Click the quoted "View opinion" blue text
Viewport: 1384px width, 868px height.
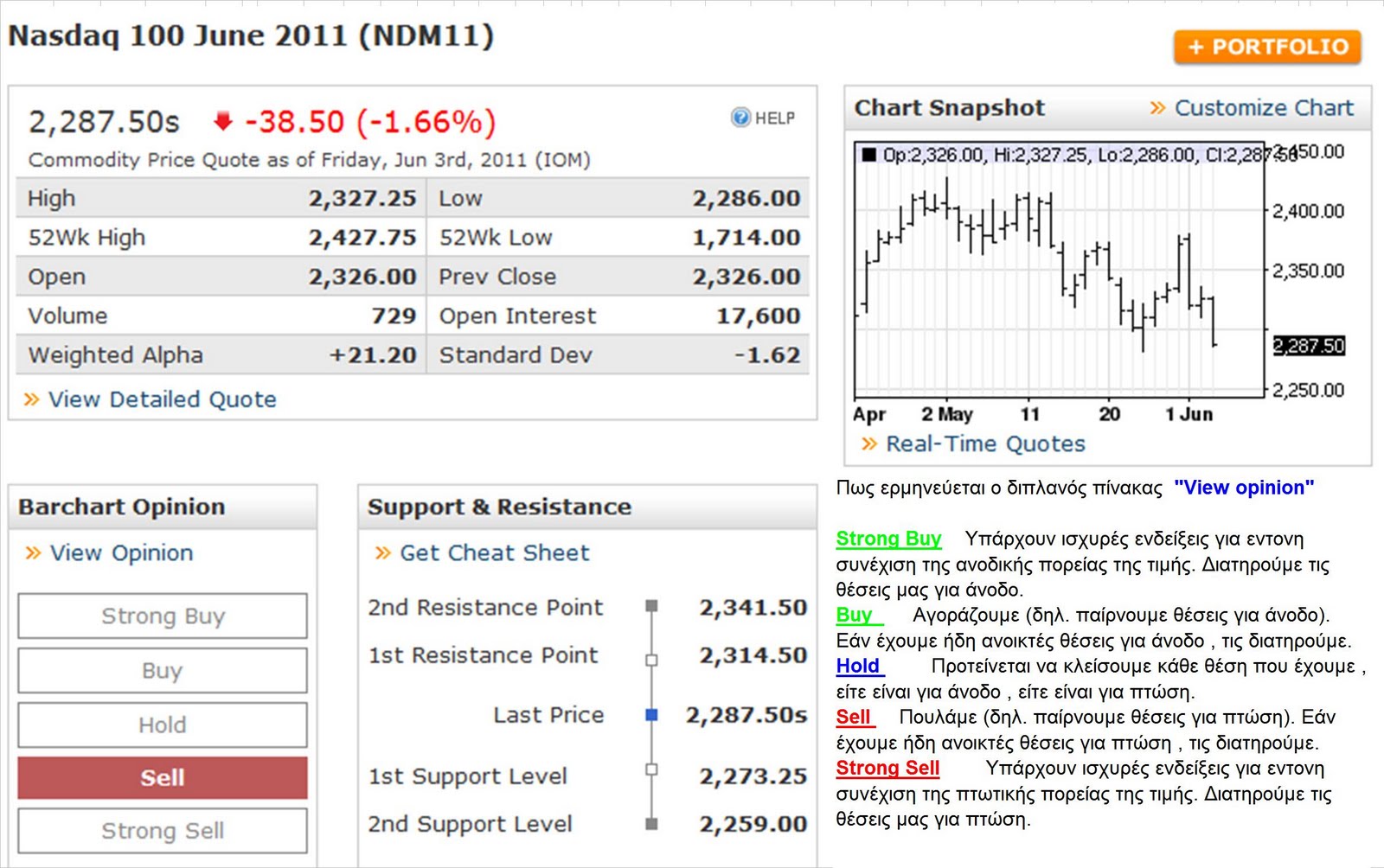(x=1244, y=488)
